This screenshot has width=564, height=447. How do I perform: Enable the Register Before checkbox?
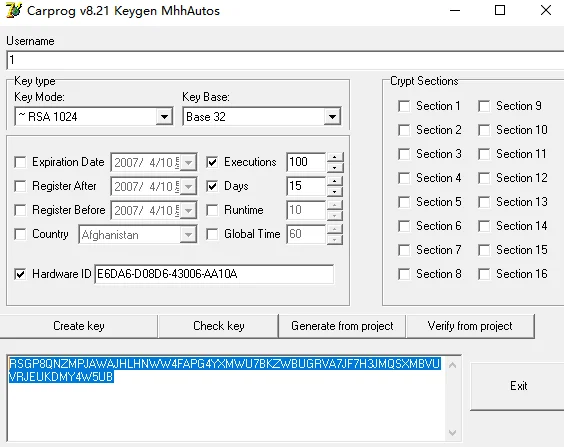coord(20,210)
